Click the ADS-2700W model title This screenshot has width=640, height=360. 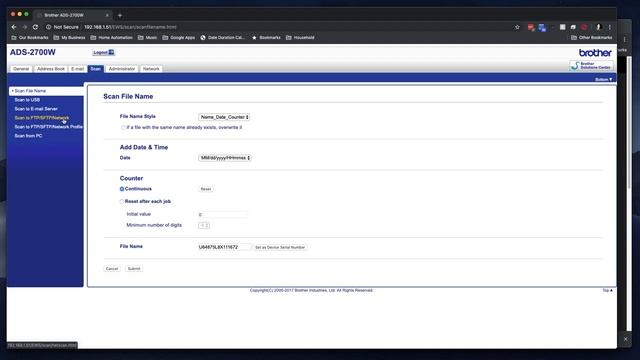33,52
